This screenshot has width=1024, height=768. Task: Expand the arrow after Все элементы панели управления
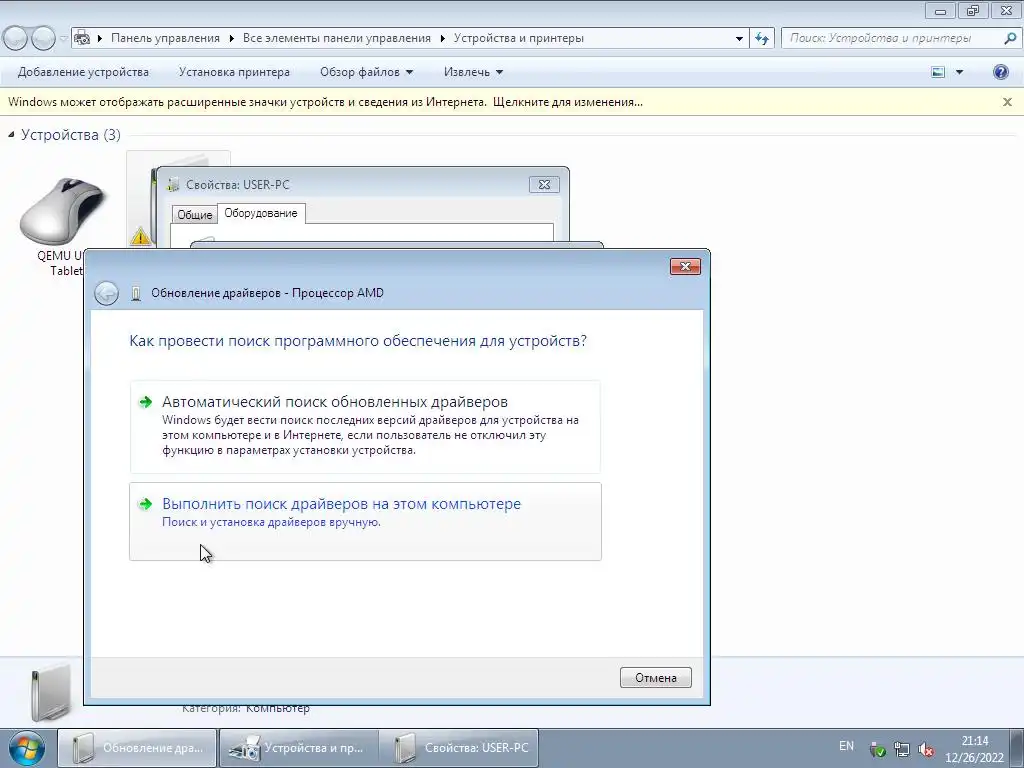click(x=442, y=39)
